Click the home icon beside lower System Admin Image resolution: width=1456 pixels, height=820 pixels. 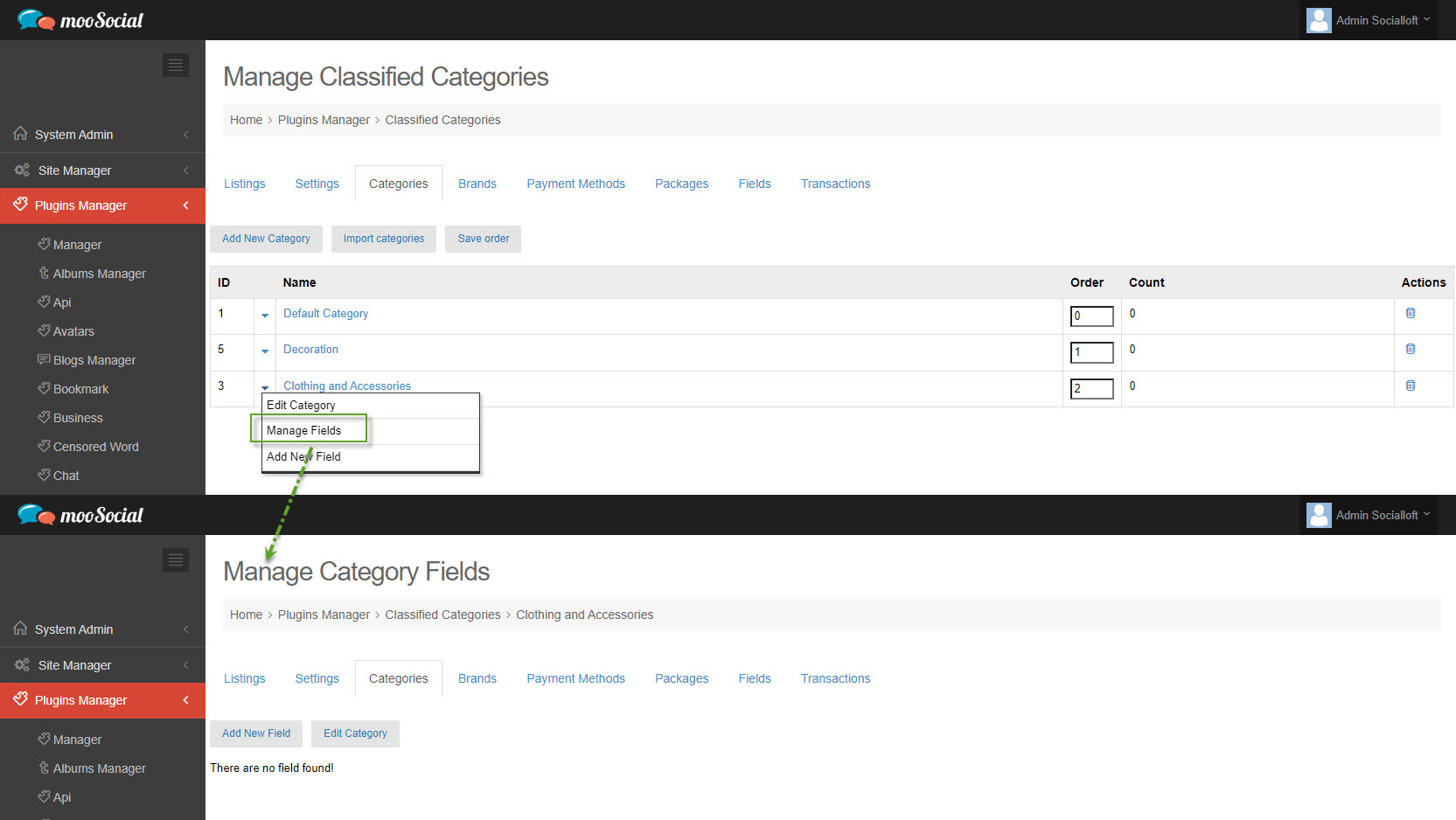click(20, 629)
